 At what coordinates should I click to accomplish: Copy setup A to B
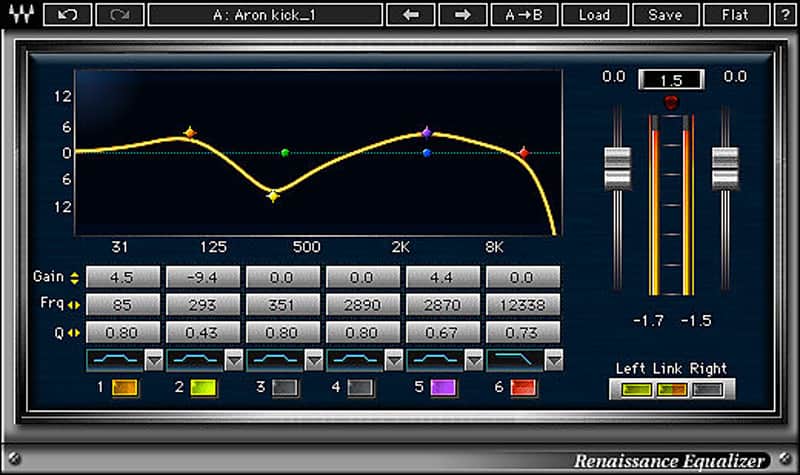[523, 15]
